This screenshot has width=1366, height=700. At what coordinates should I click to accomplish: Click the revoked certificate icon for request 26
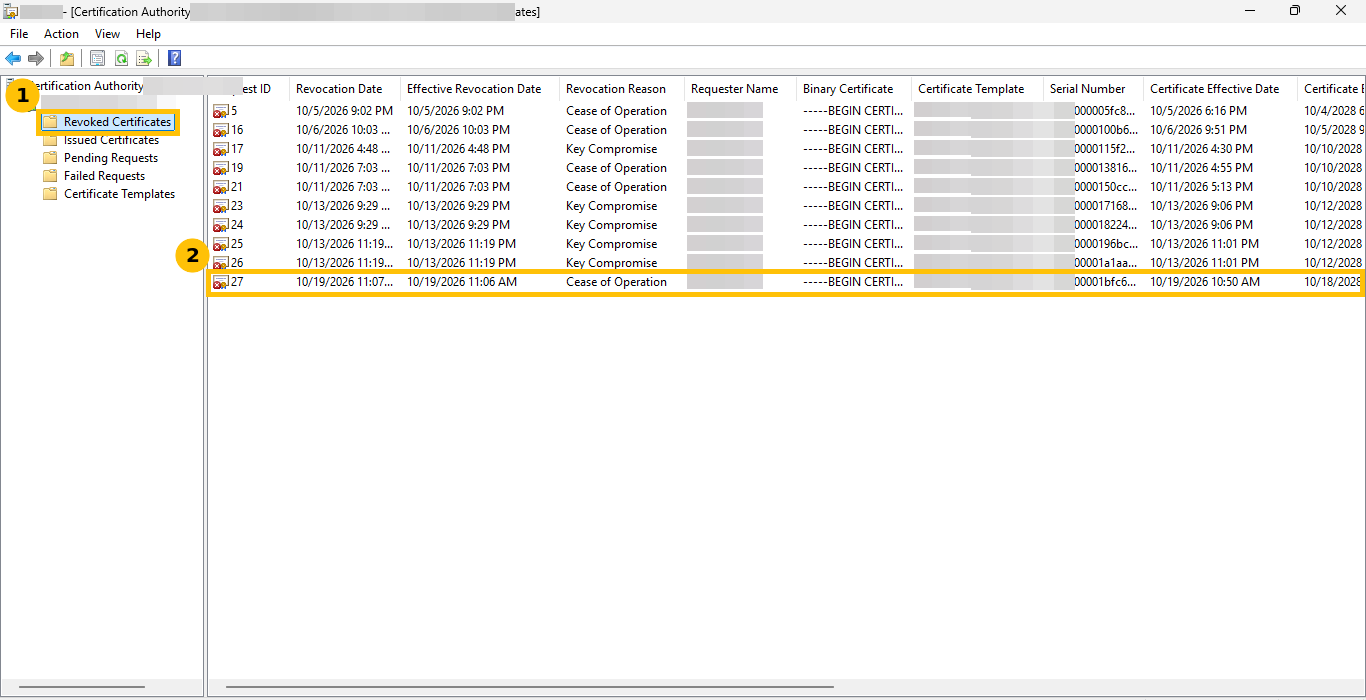tap(220, 263)
